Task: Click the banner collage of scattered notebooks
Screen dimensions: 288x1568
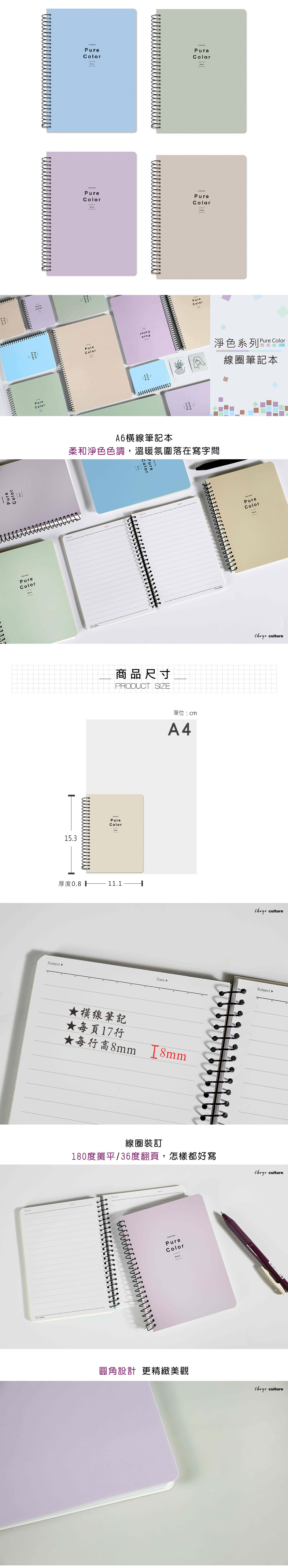Action: click(x=105, y=355)
